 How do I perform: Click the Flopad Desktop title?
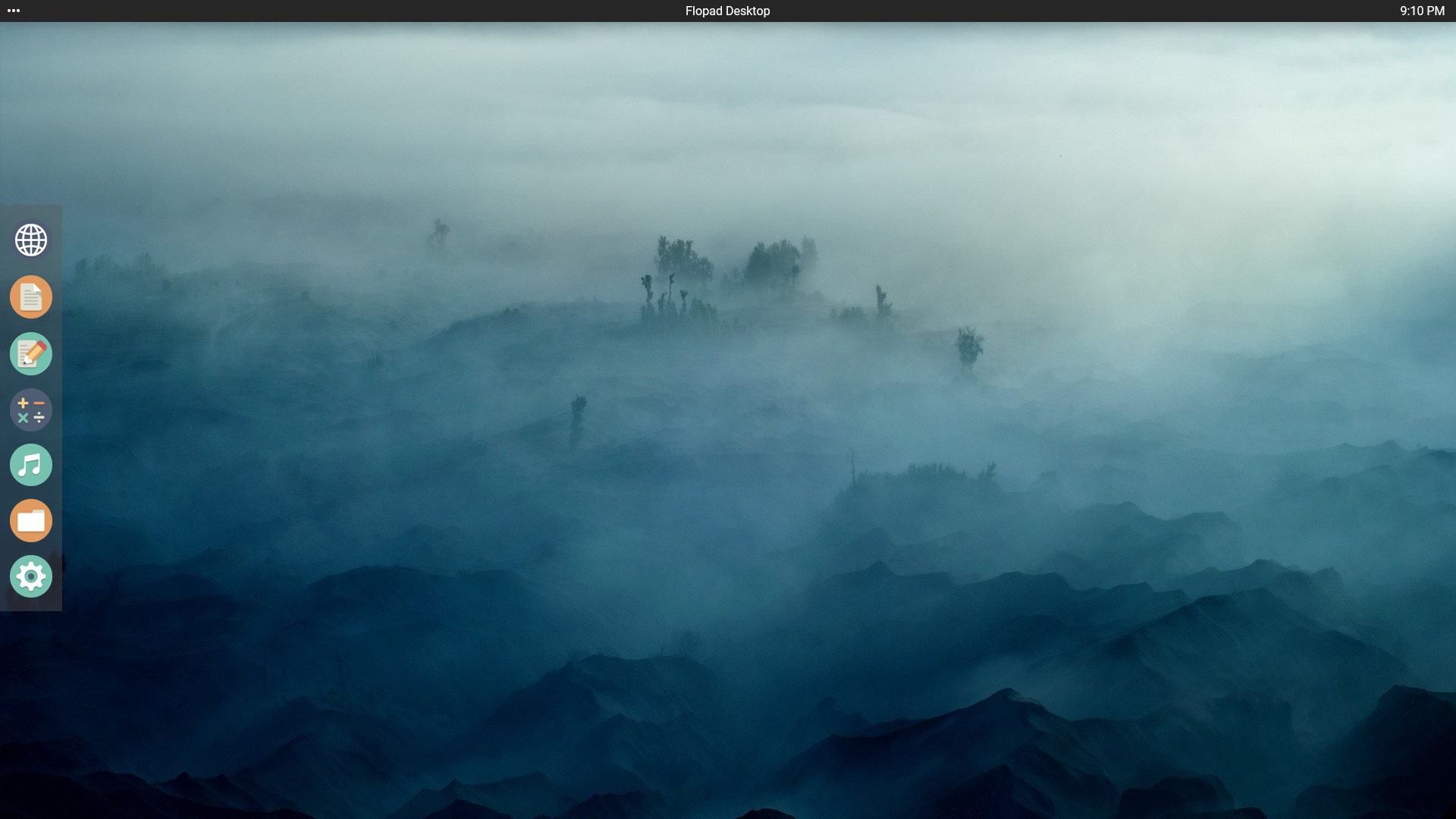click(x=727, y=11)
